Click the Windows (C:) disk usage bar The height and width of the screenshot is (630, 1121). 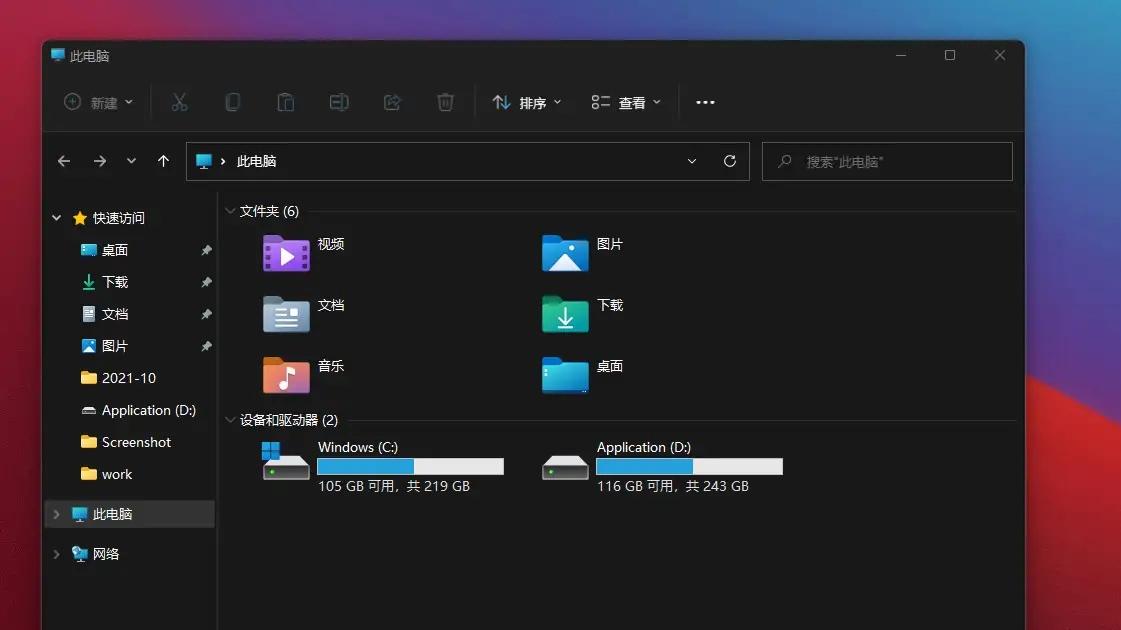(410, 466)
